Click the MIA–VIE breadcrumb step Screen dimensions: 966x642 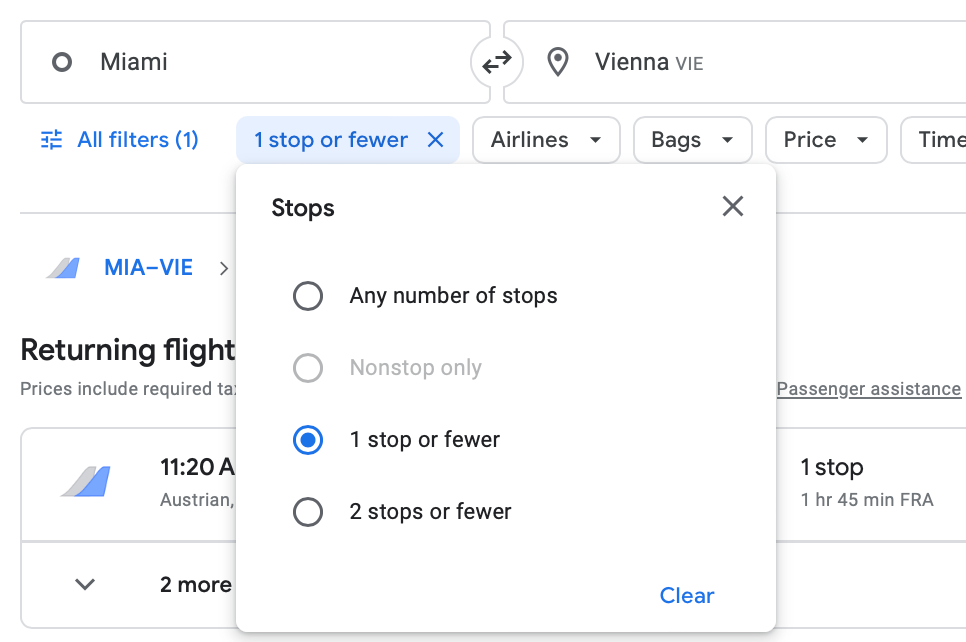(148, 268)
